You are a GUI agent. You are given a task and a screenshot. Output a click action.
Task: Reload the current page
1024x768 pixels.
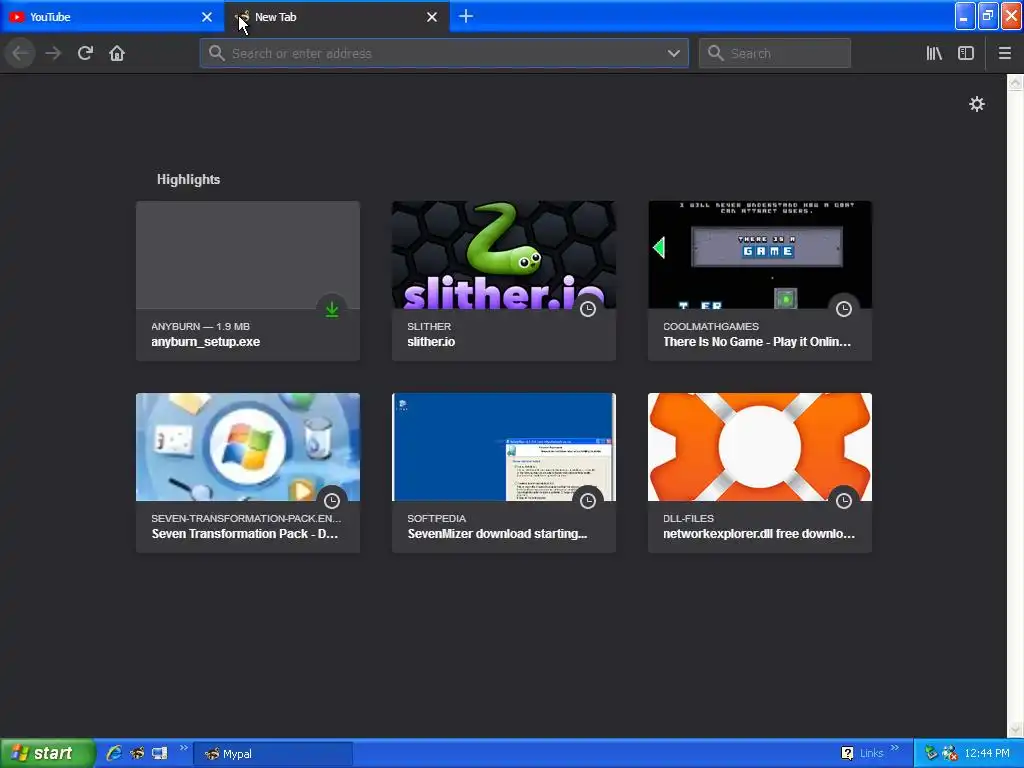click(85, 53)
